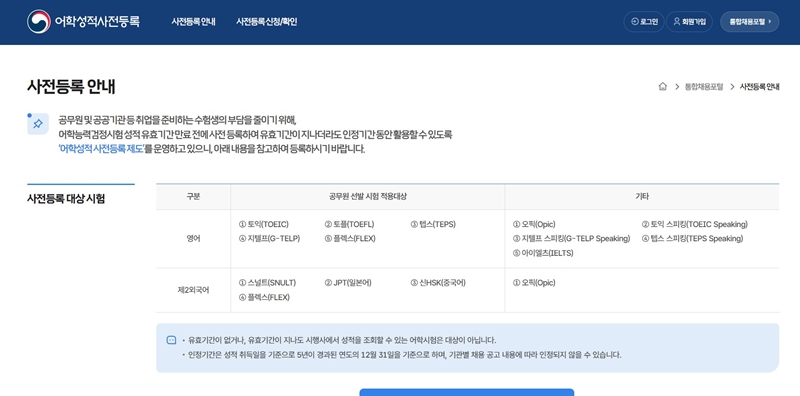Click the 로그인 arrow icon
This screenshot has width=800, height=396.
point(635,21)
